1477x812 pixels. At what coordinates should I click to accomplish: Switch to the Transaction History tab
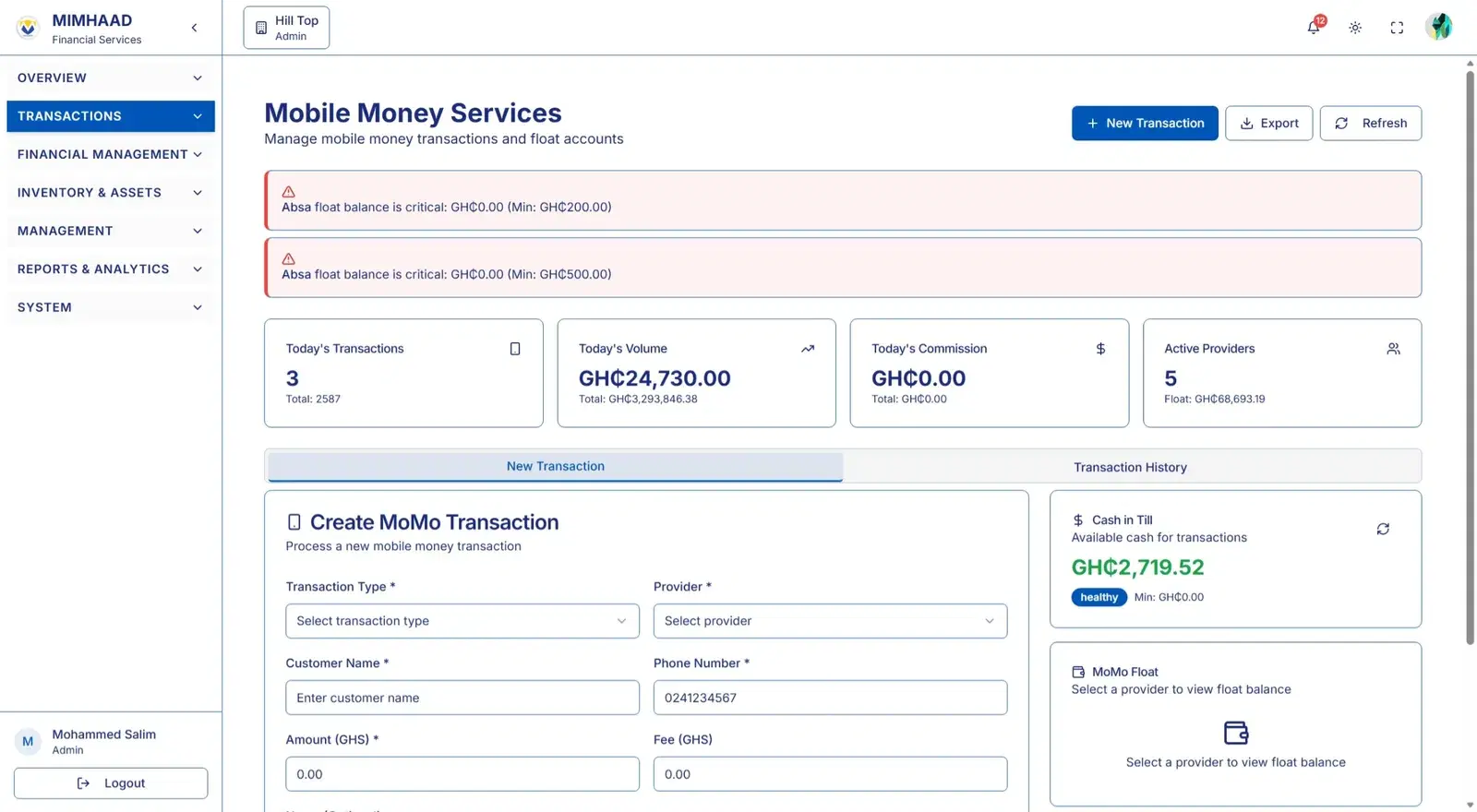(1131, 467)
